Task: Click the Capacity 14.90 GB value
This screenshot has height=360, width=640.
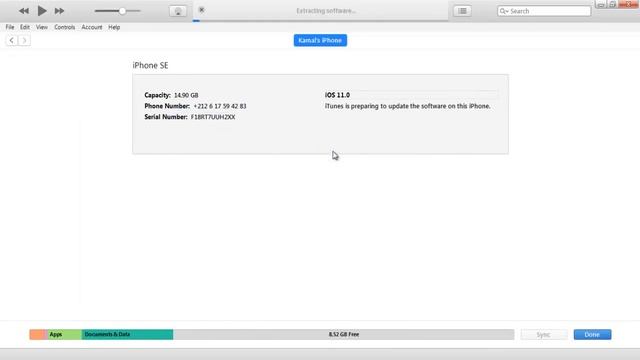Action: click(186, 95)
